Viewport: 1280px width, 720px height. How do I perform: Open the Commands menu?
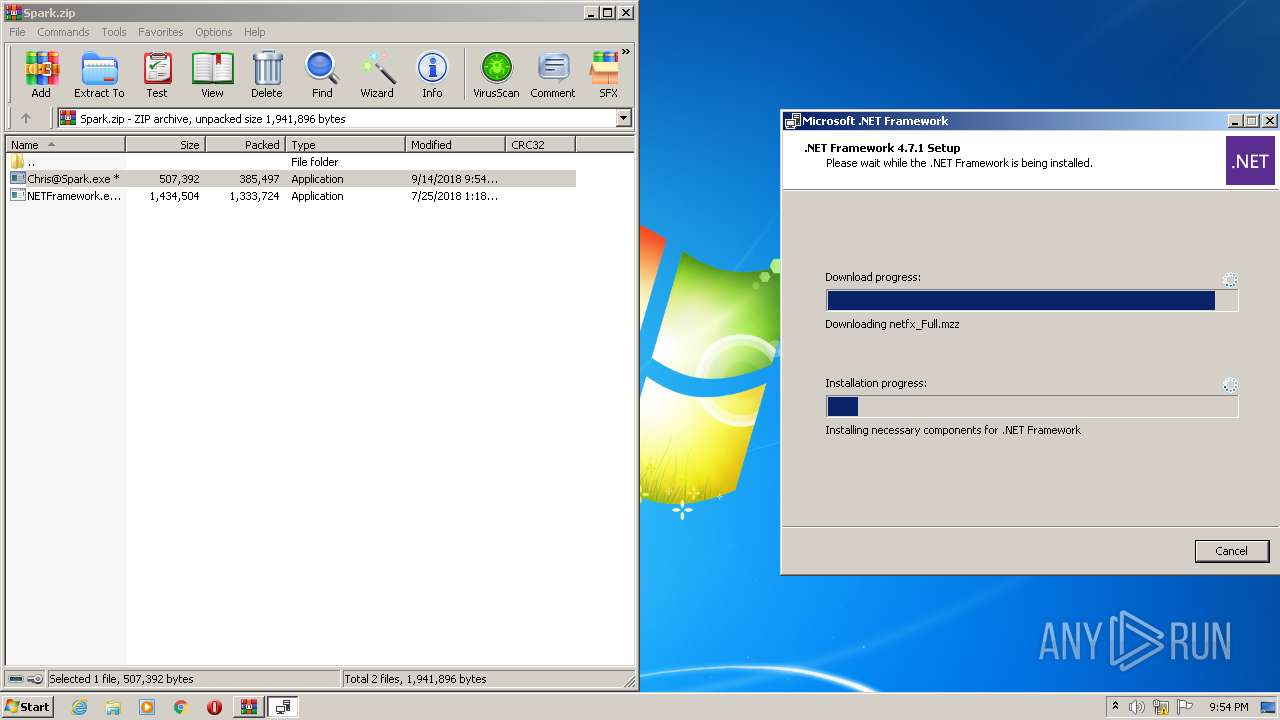[x=63, y=32]
